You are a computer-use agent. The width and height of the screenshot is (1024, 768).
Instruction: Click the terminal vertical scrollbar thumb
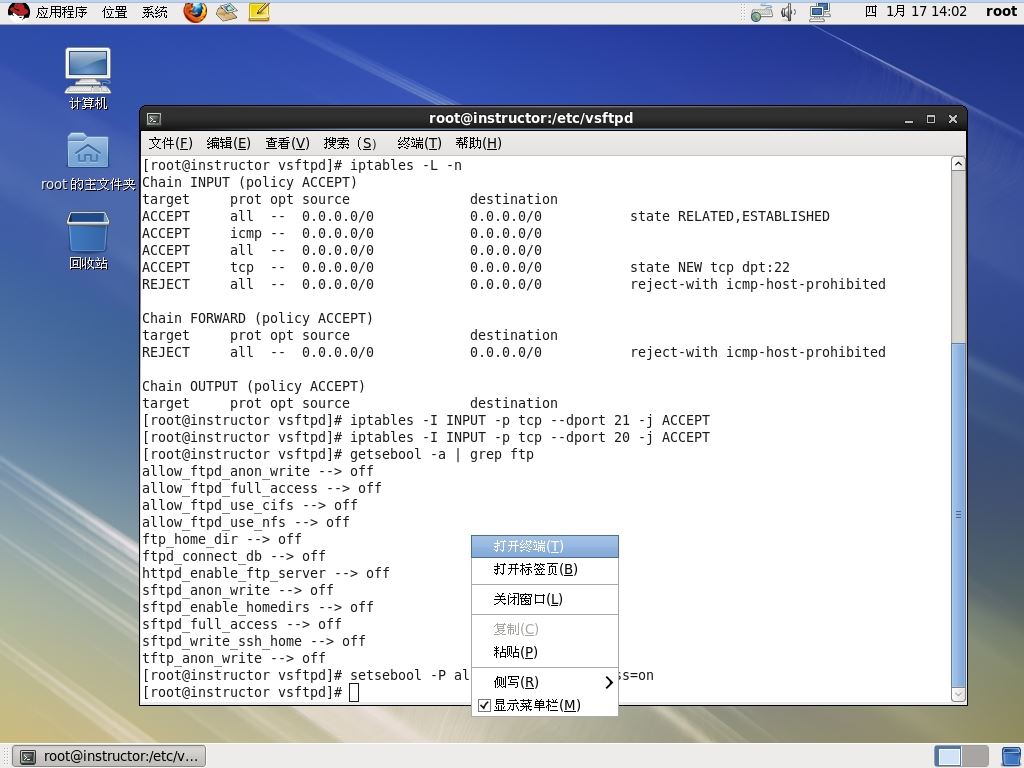(958, 515)
